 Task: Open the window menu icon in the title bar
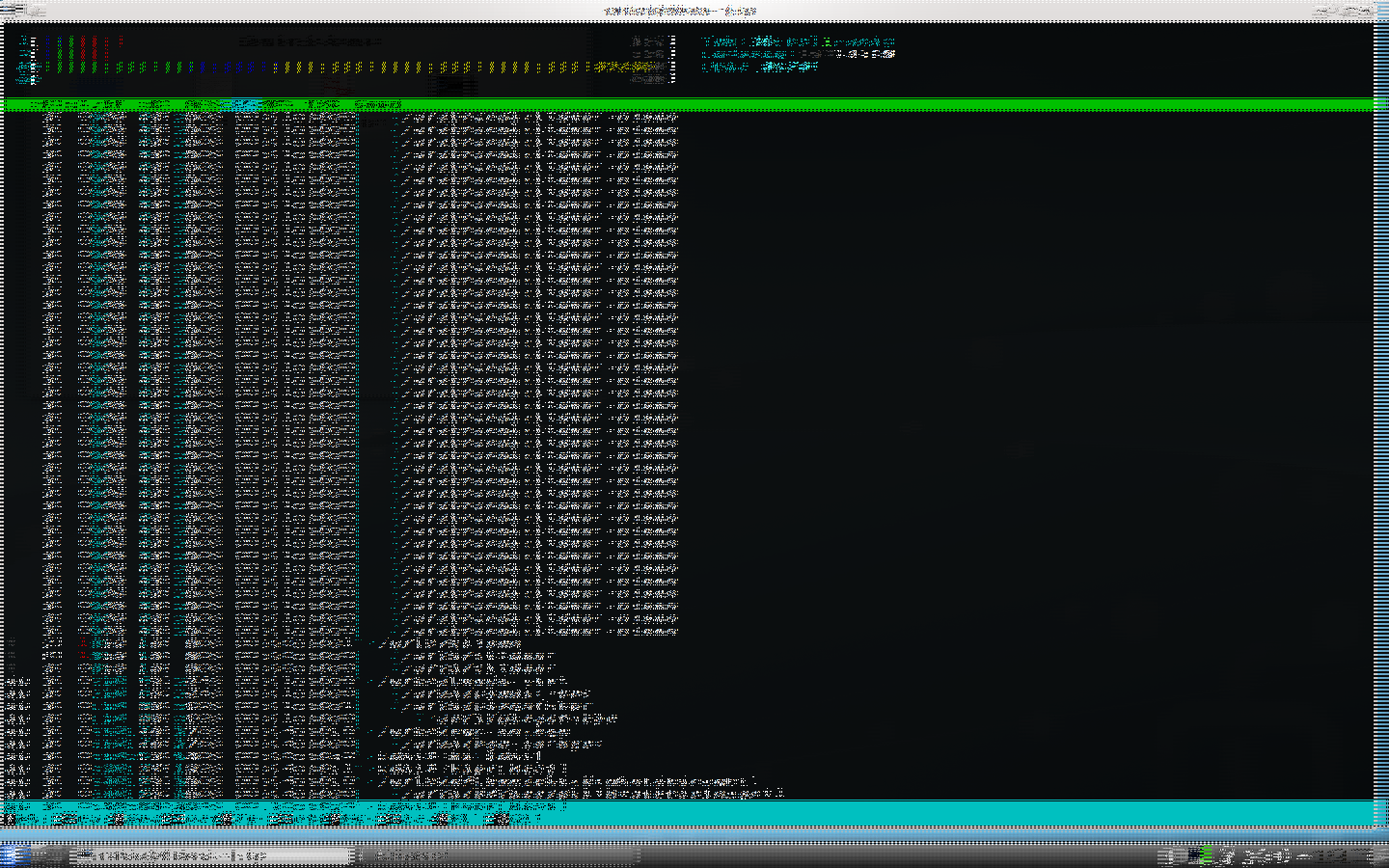[10, 10]
